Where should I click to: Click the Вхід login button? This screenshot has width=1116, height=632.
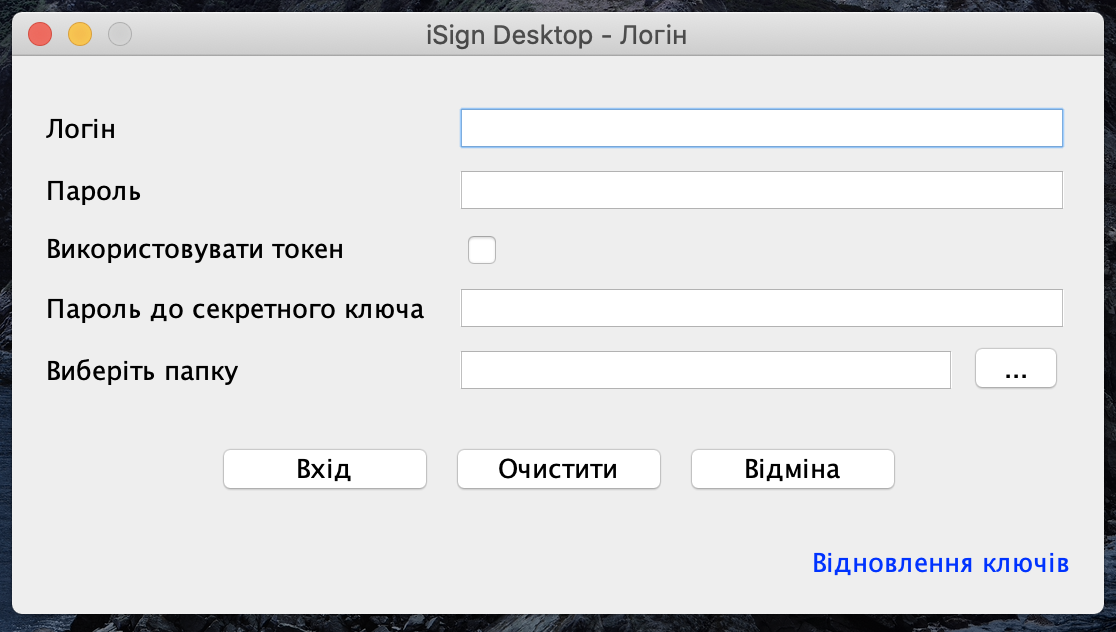pyautogui.click(x=324, y=468)
